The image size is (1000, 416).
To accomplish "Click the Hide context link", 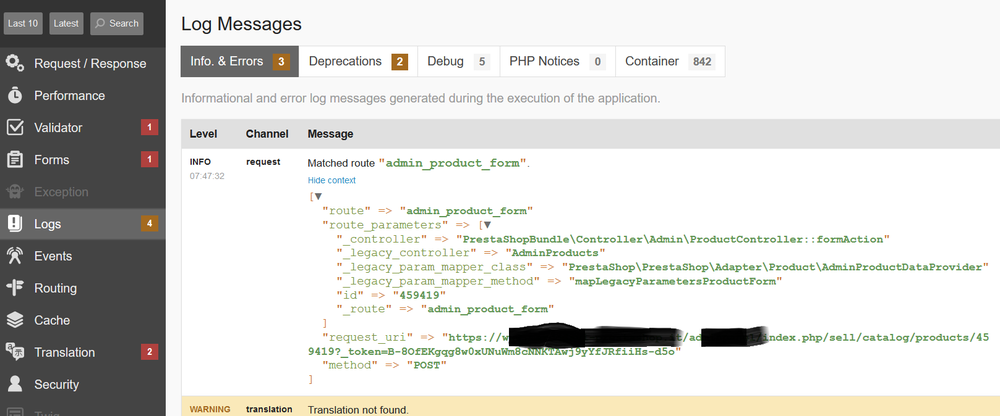I will pyautogui.click(x=332, y=181).
